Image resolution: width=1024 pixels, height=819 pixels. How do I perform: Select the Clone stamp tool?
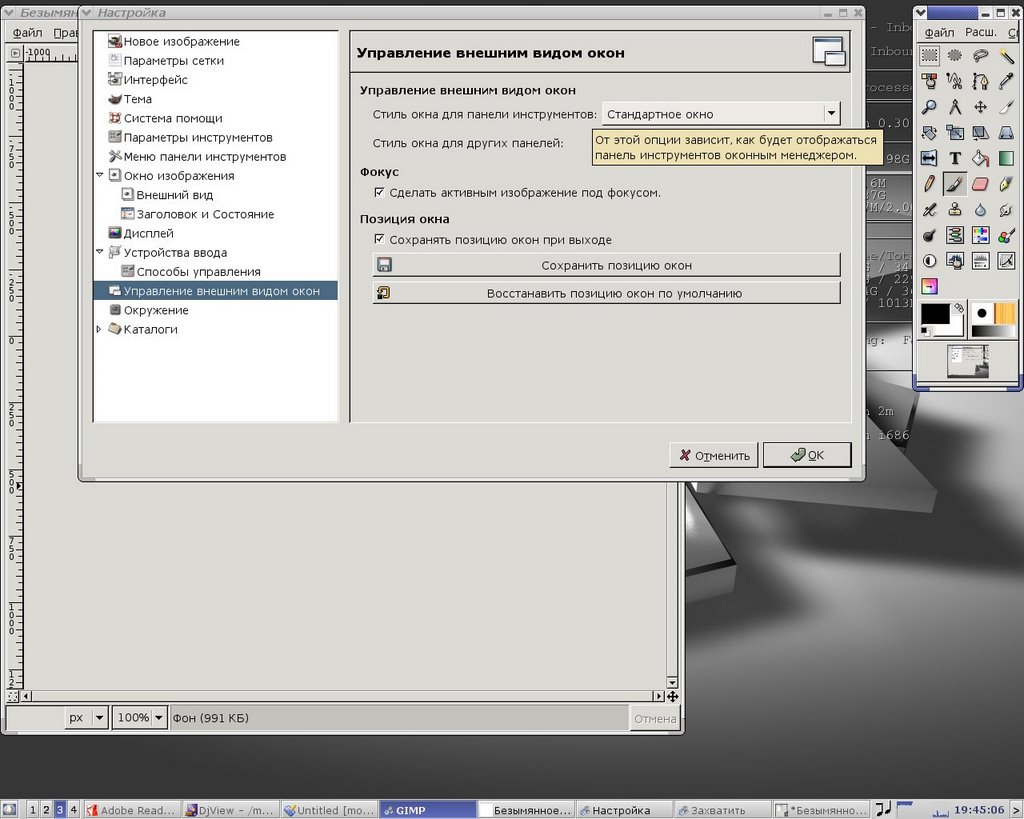coord(955,210)
